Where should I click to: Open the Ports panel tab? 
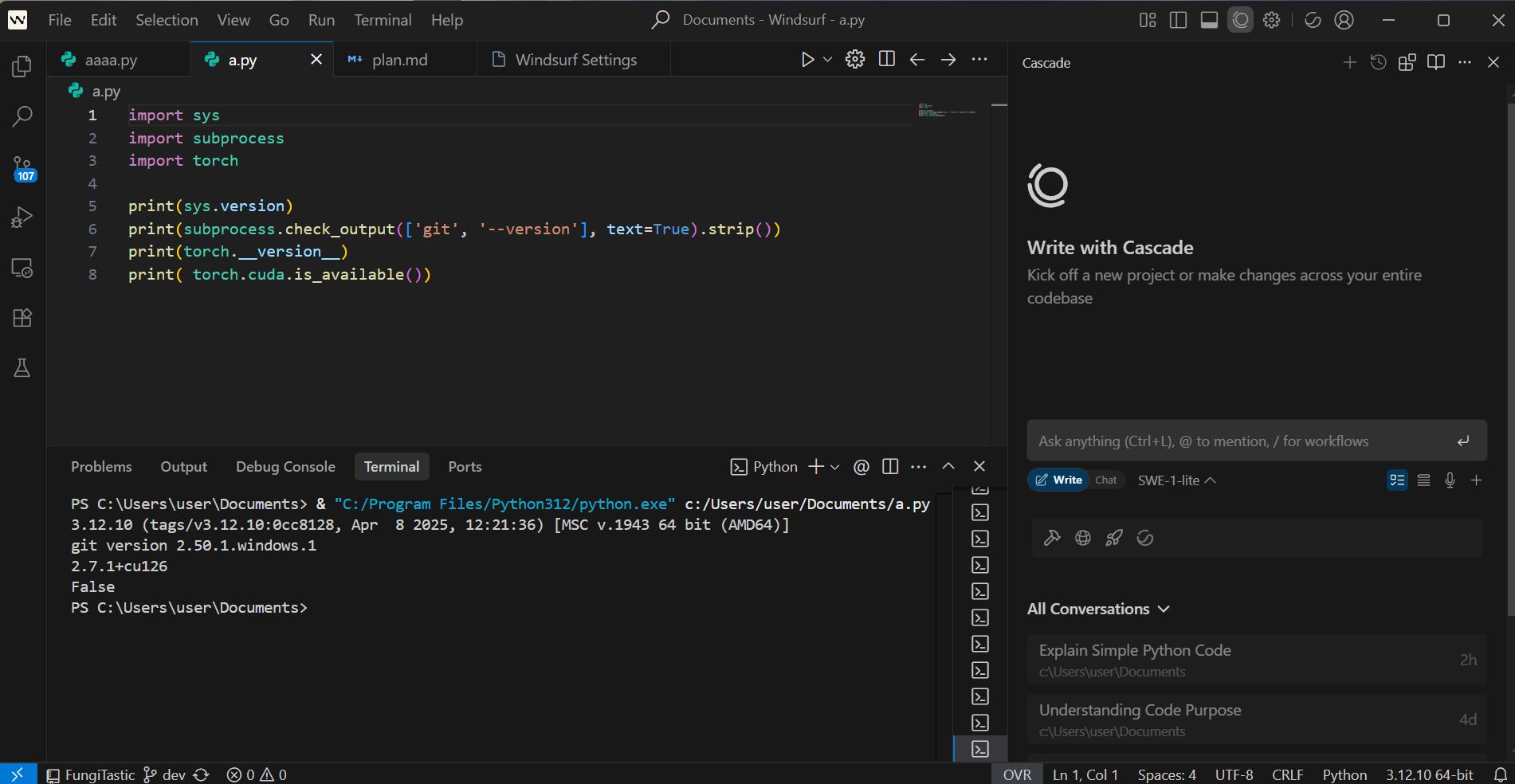pos(465,467)
